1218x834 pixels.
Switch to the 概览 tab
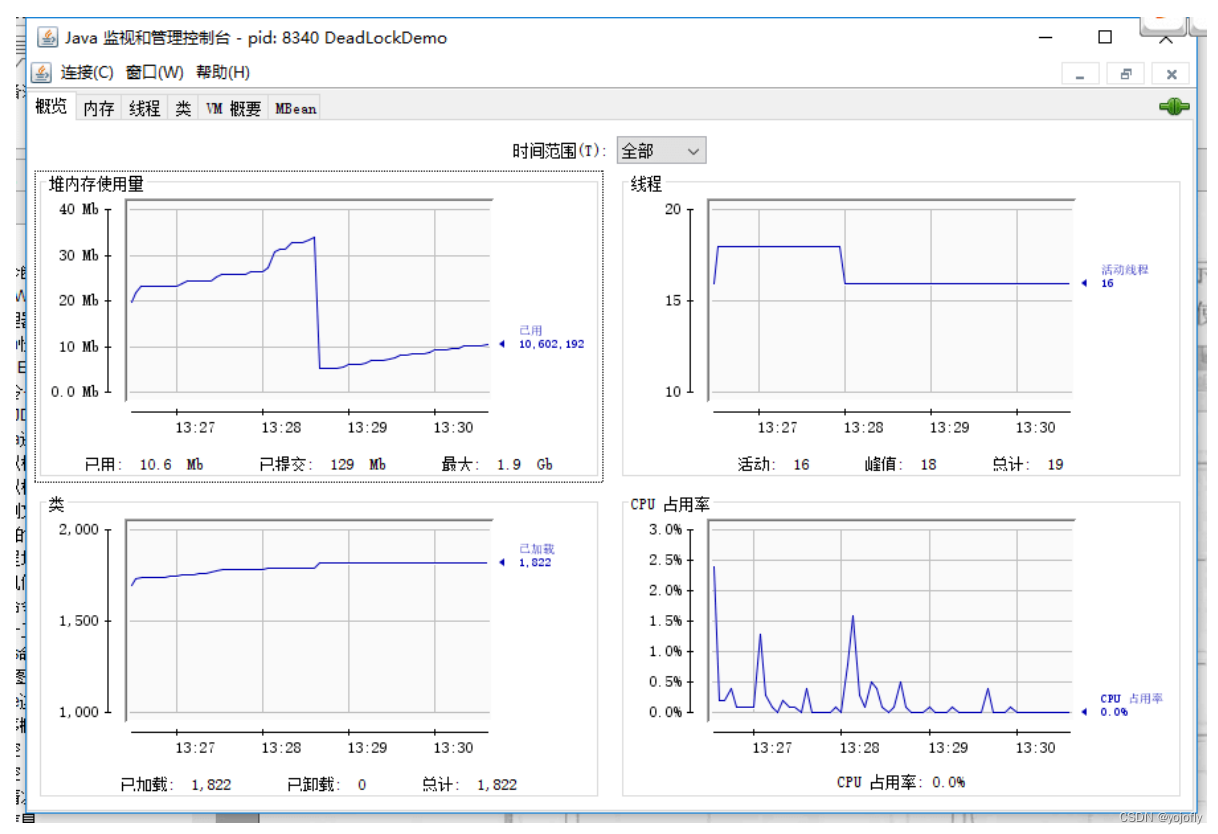pos(51,106)
